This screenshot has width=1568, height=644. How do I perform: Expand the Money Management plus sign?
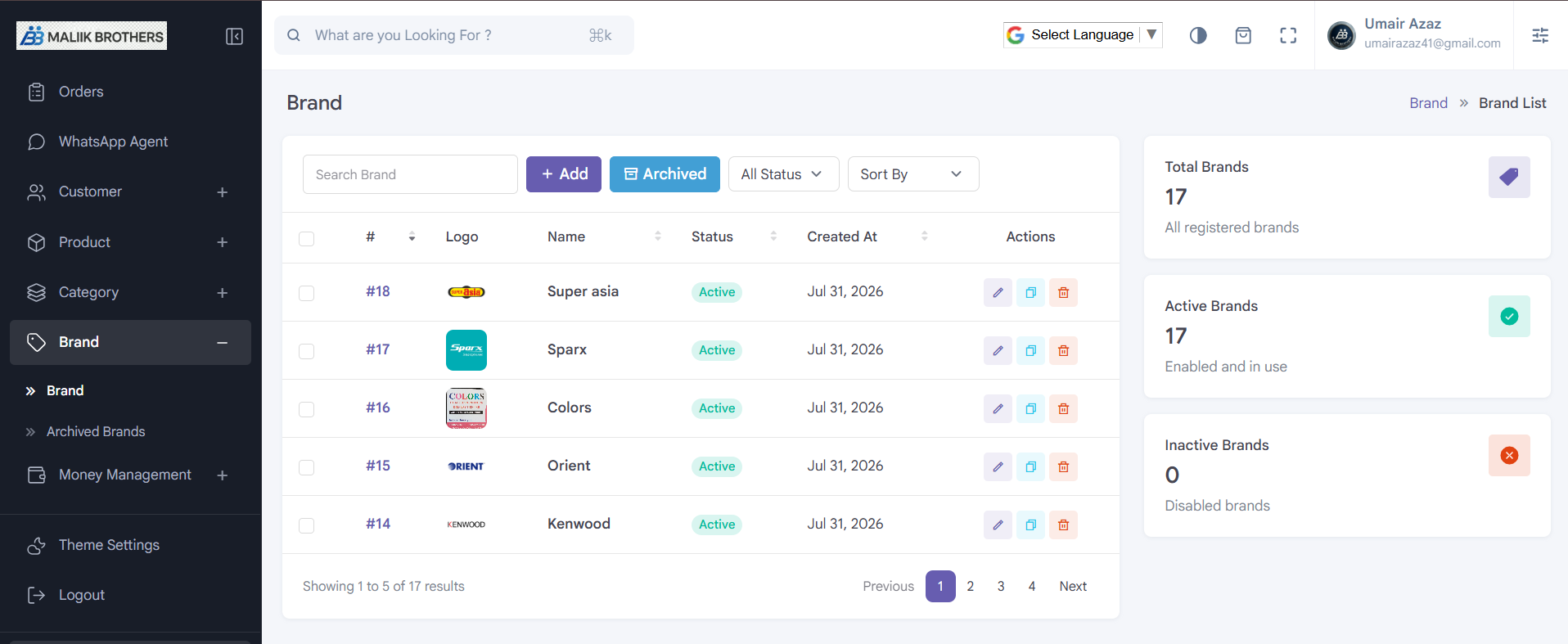click(222, 475)
